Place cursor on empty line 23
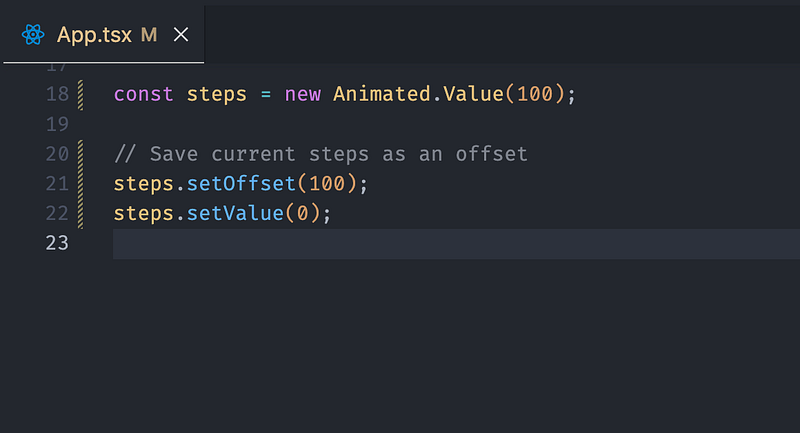Screen dimensions: 800x433 click(456, 244)
